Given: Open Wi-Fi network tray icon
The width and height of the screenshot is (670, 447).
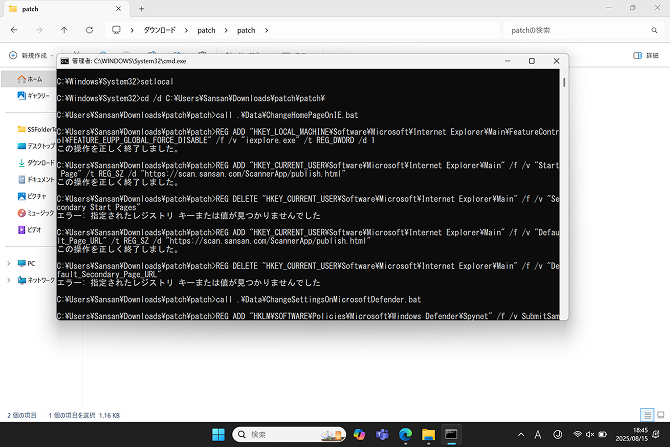Looking at the screenshot, I should 577,435.
